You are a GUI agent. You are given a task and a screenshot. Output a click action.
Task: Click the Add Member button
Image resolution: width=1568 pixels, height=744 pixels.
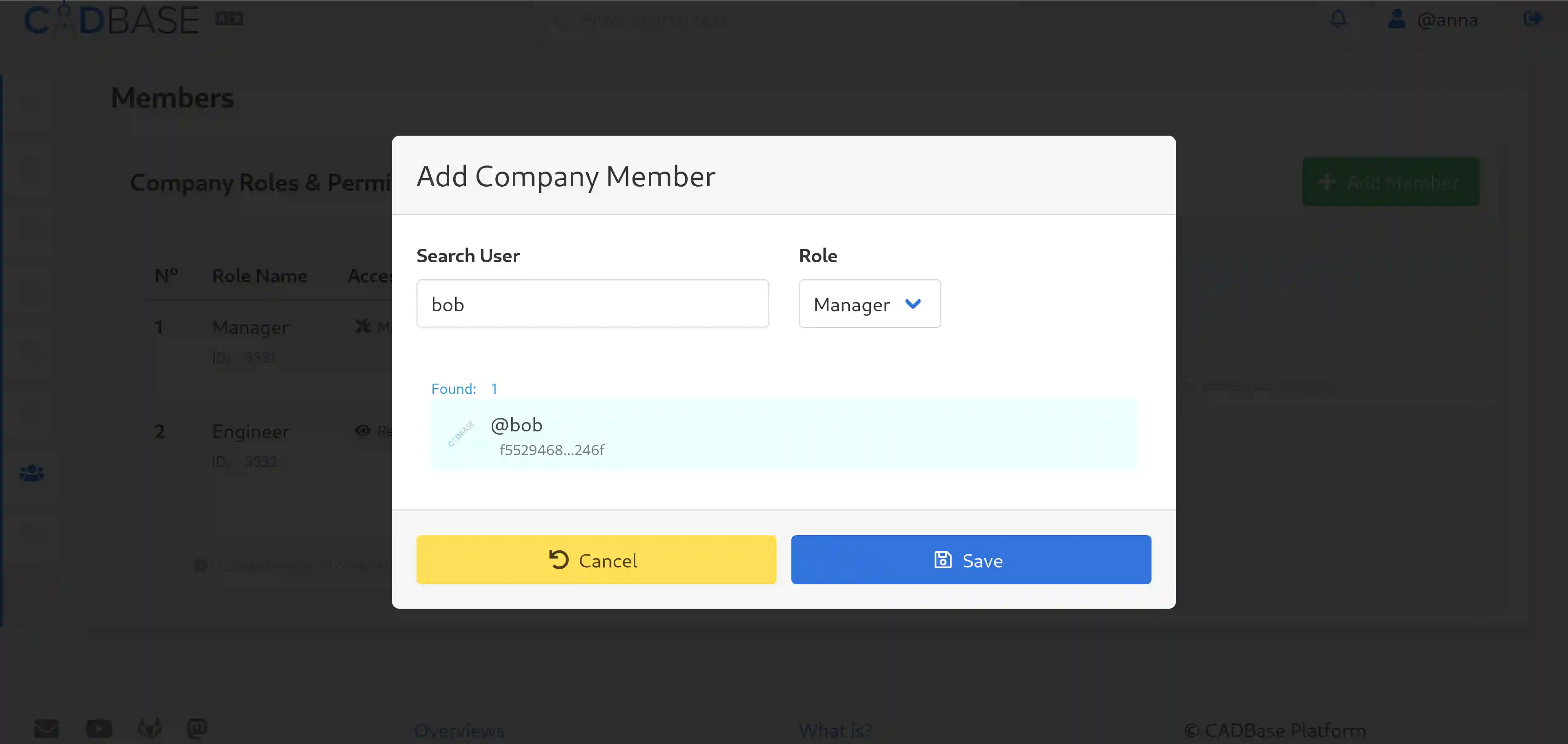tap(1390, 181)
